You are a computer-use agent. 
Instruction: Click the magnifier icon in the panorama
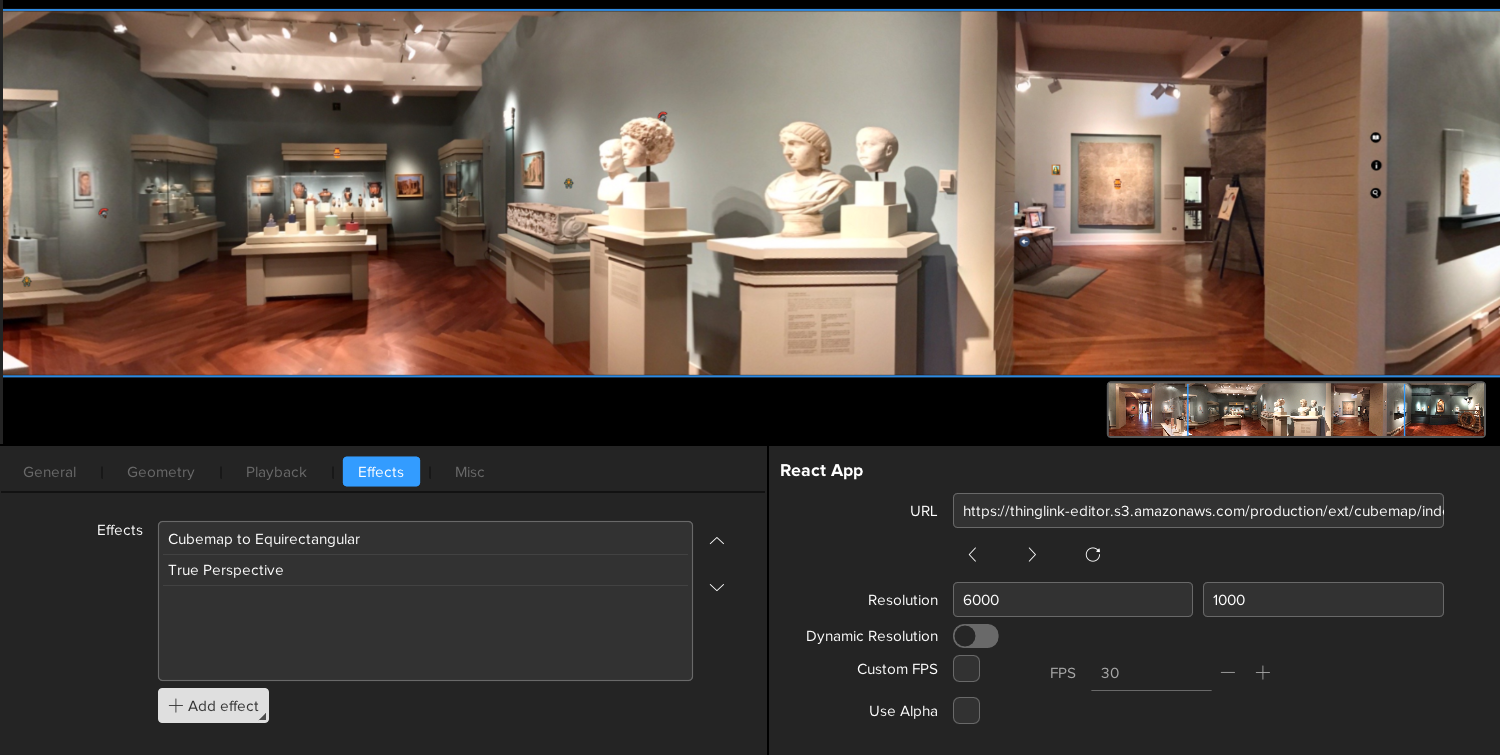click(1376, 193)
